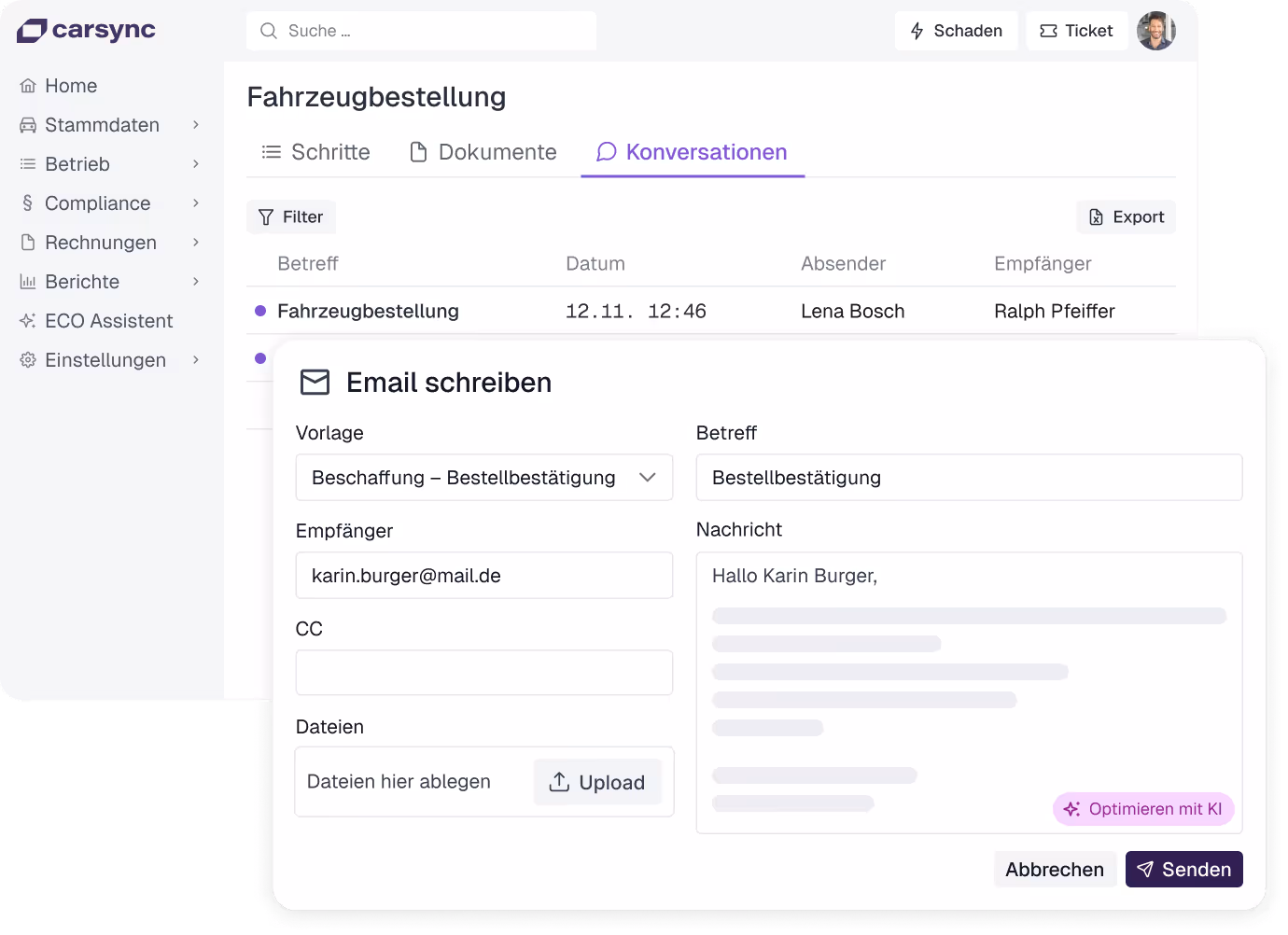Open the Vorlage dropdown

(484, 478)
